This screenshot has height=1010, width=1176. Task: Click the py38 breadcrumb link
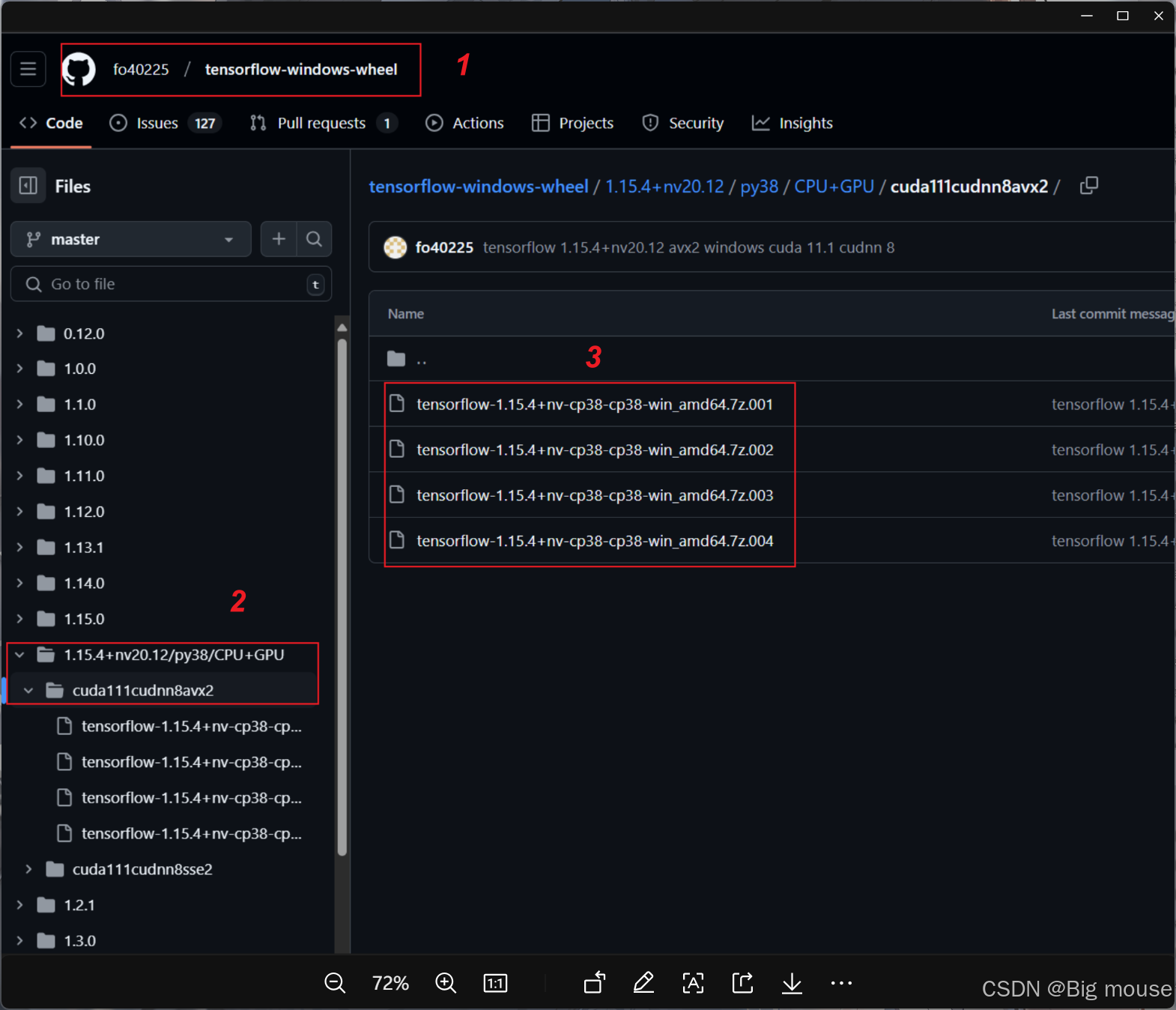[760, 187]
